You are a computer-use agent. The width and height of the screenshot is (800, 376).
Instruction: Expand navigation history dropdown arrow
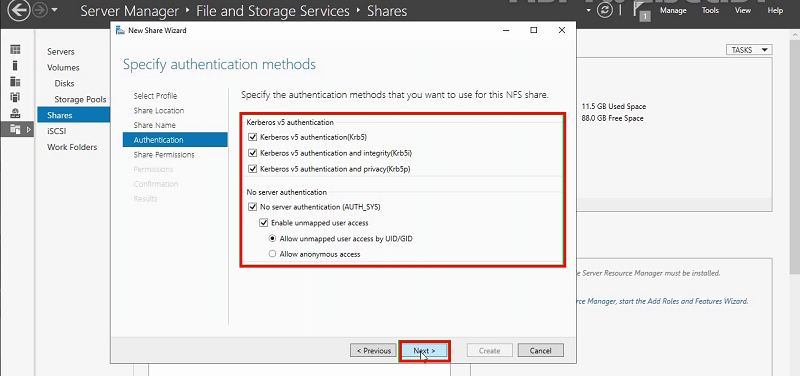point(55,10)
